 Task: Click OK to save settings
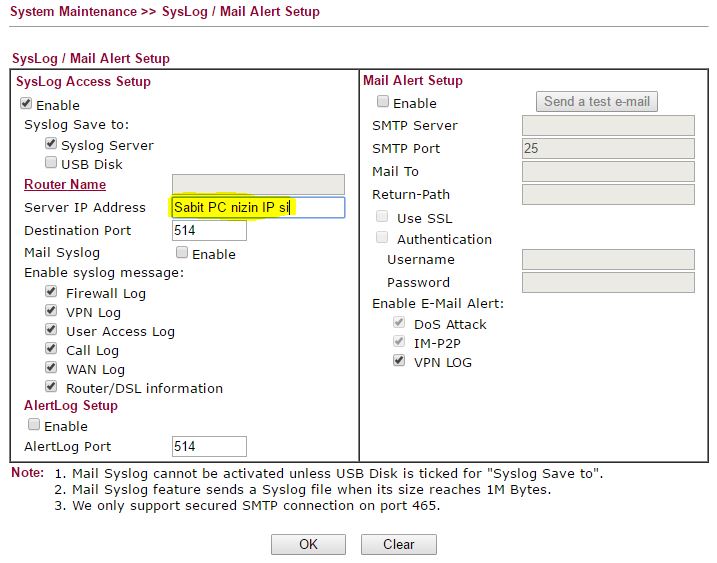click(x=308, y=544)
